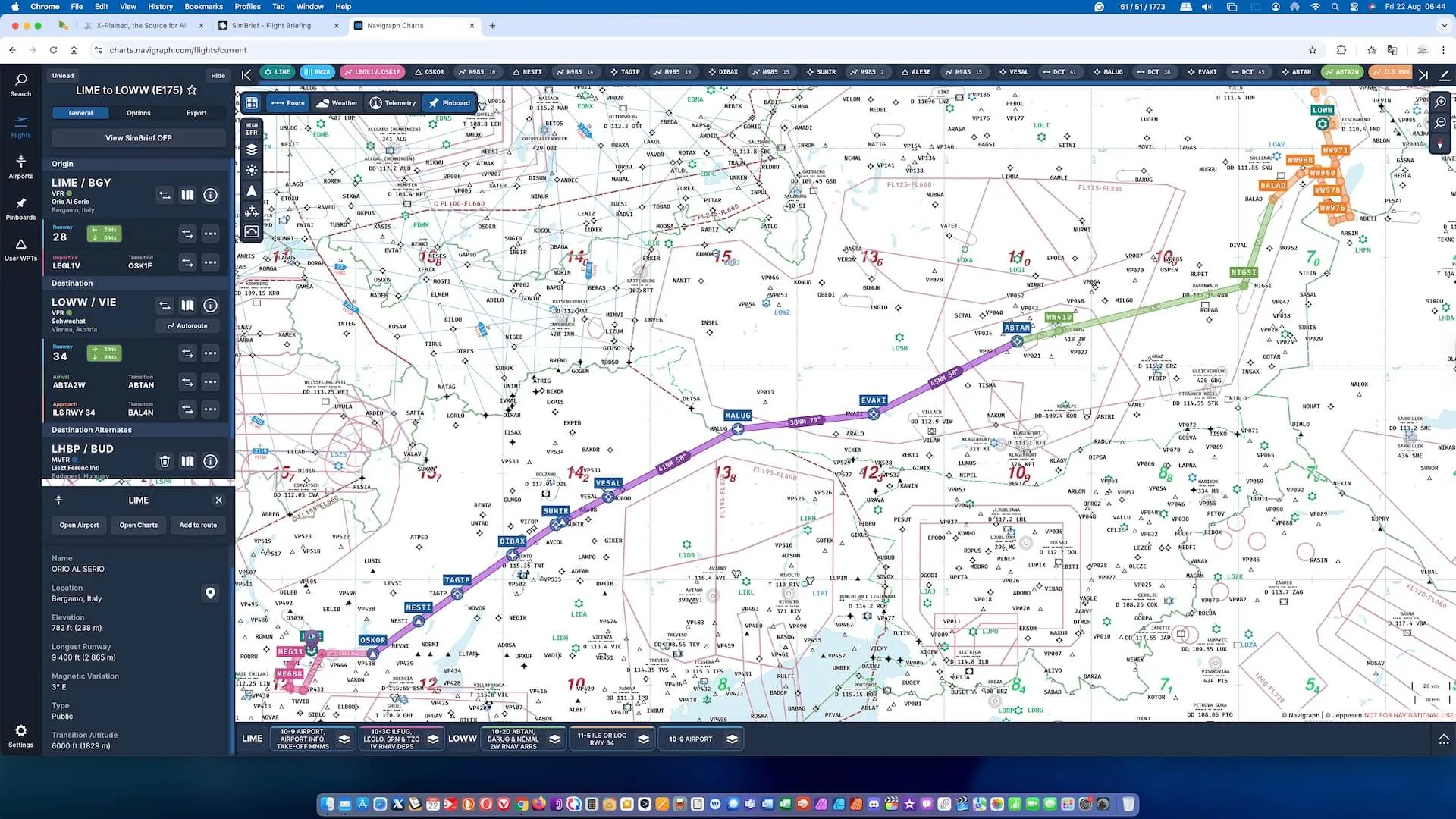1456x819 pixels.
Task: Toggle the Weather overlay button
Action: [337, 103]
